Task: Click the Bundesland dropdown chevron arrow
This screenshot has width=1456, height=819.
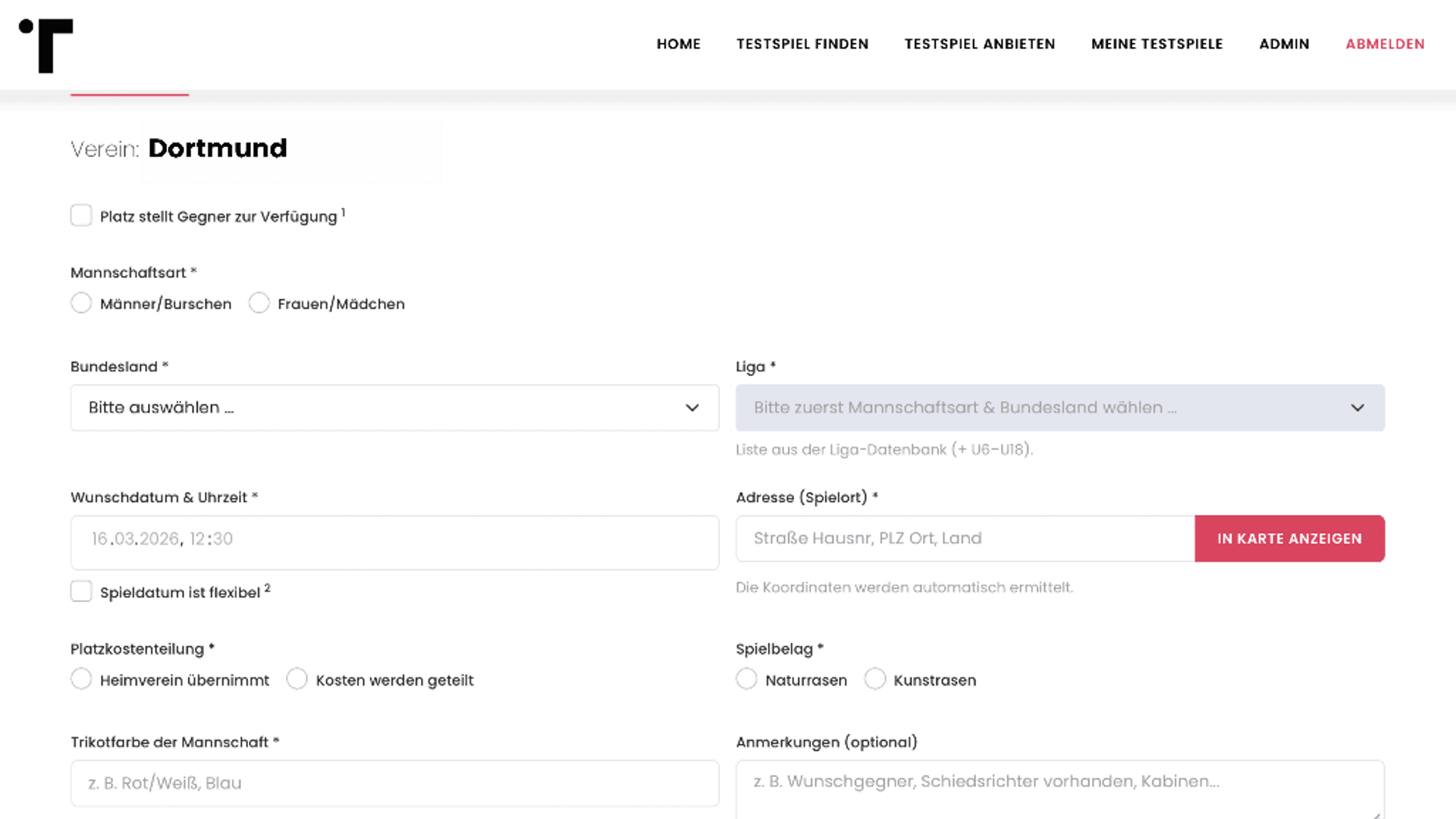Action: click(692, 408)
